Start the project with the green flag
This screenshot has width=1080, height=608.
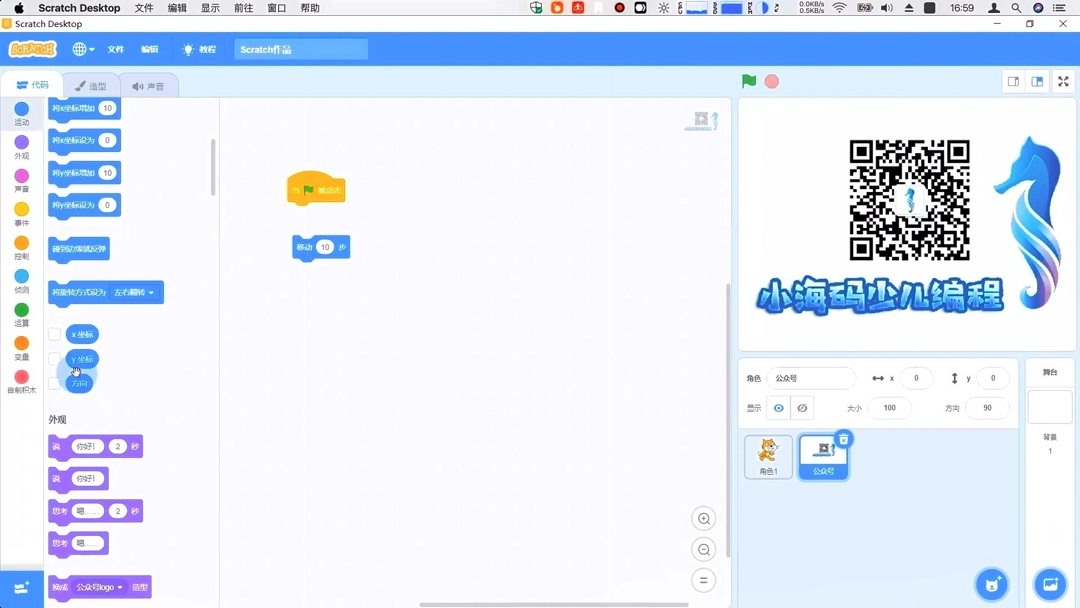pos(748,81)
